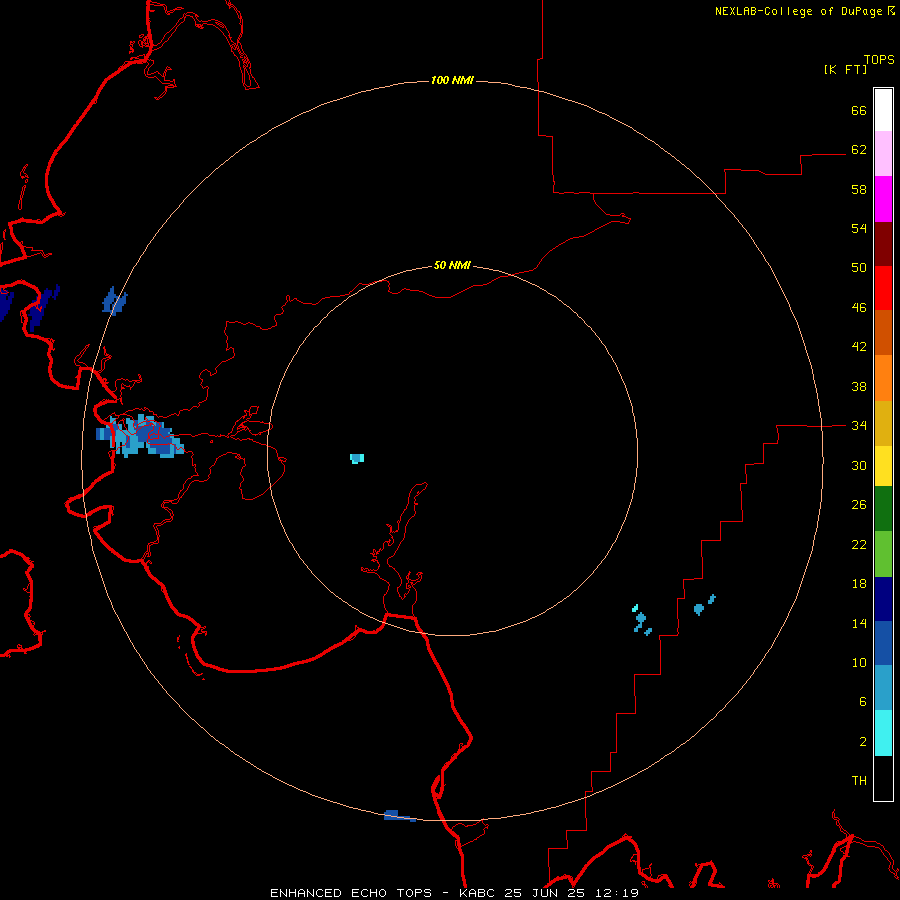Pick the magenta color swatch in legend
Image resolution: width=900 pixels, height=900 pixels.
point(883,199)
